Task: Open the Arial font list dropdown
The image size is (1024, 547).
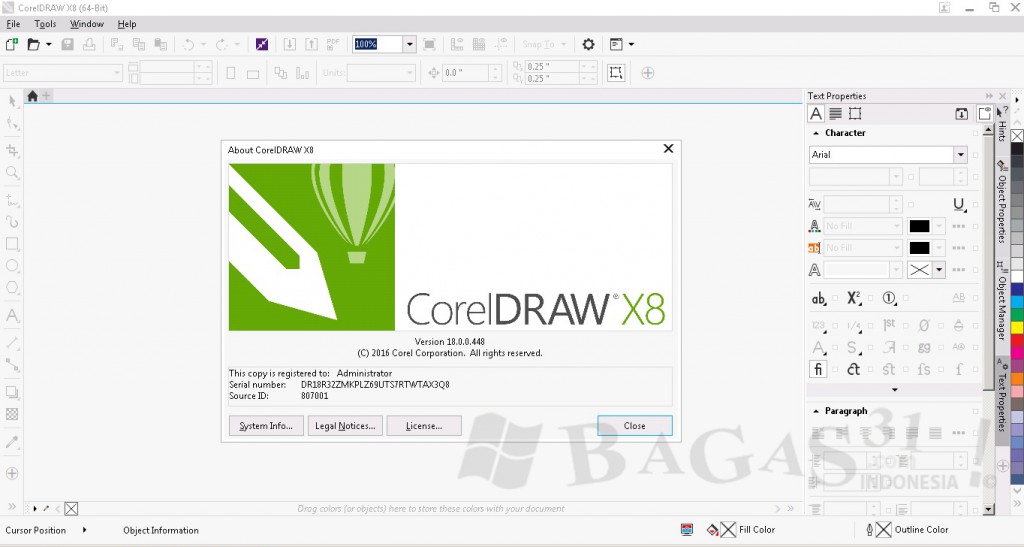Action: [x=960, y=155]
